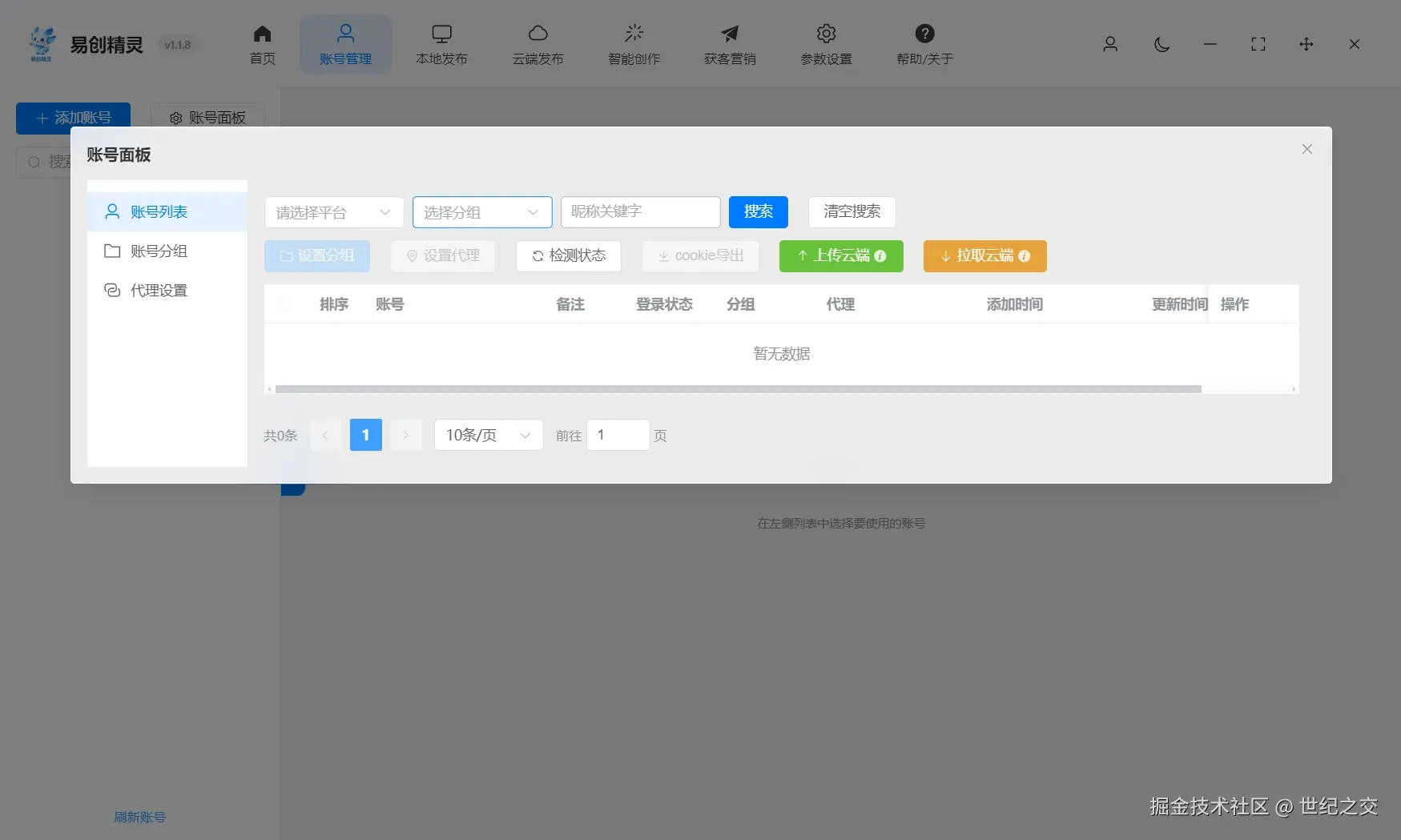Open the 请选择平台 platform dropdown
The height and width of the screenshot is (840, 1401).
coord(333,212)
